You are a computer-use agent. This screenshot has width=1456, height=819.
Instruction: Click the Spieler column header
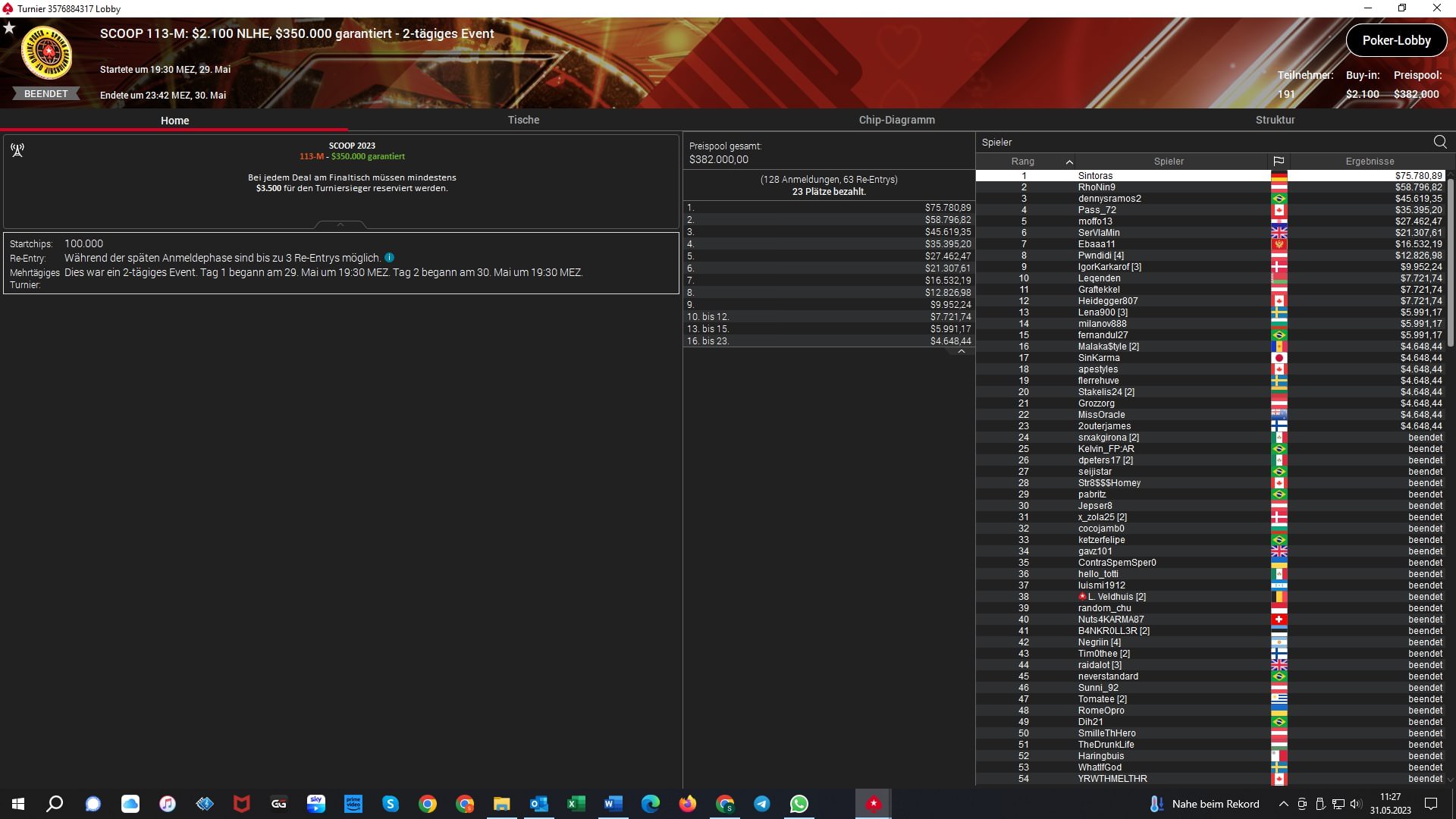[1169, 162]
